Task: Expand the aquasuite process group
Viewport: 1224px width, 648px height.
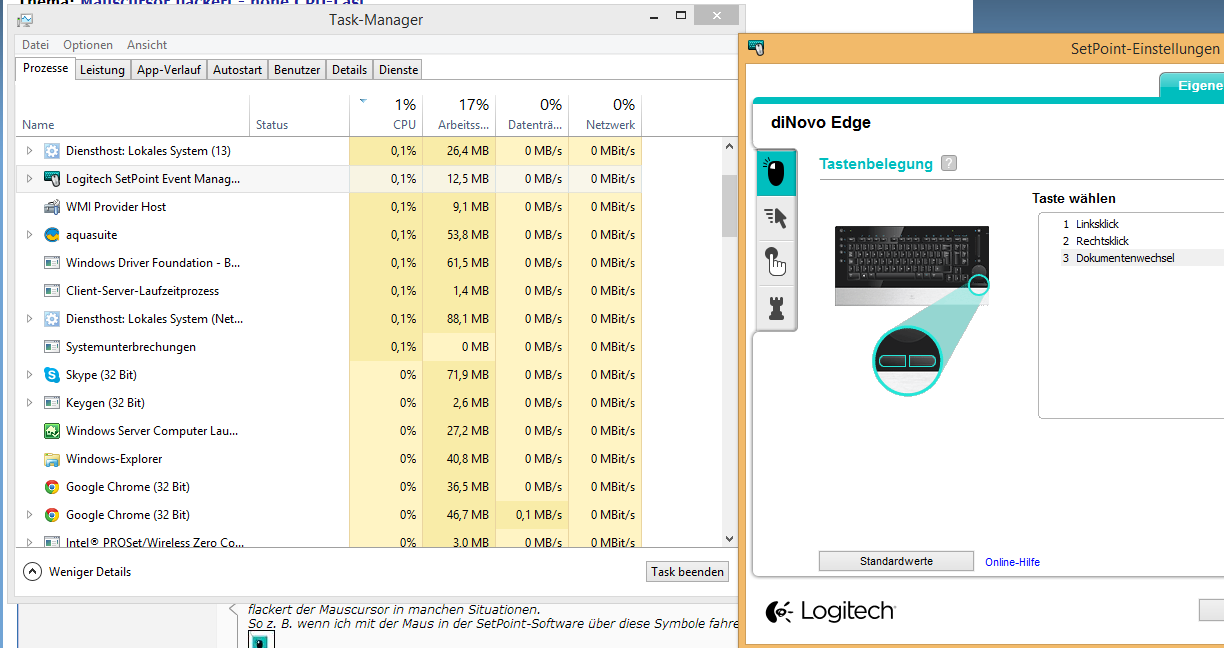Action: [x=29, y=235]
